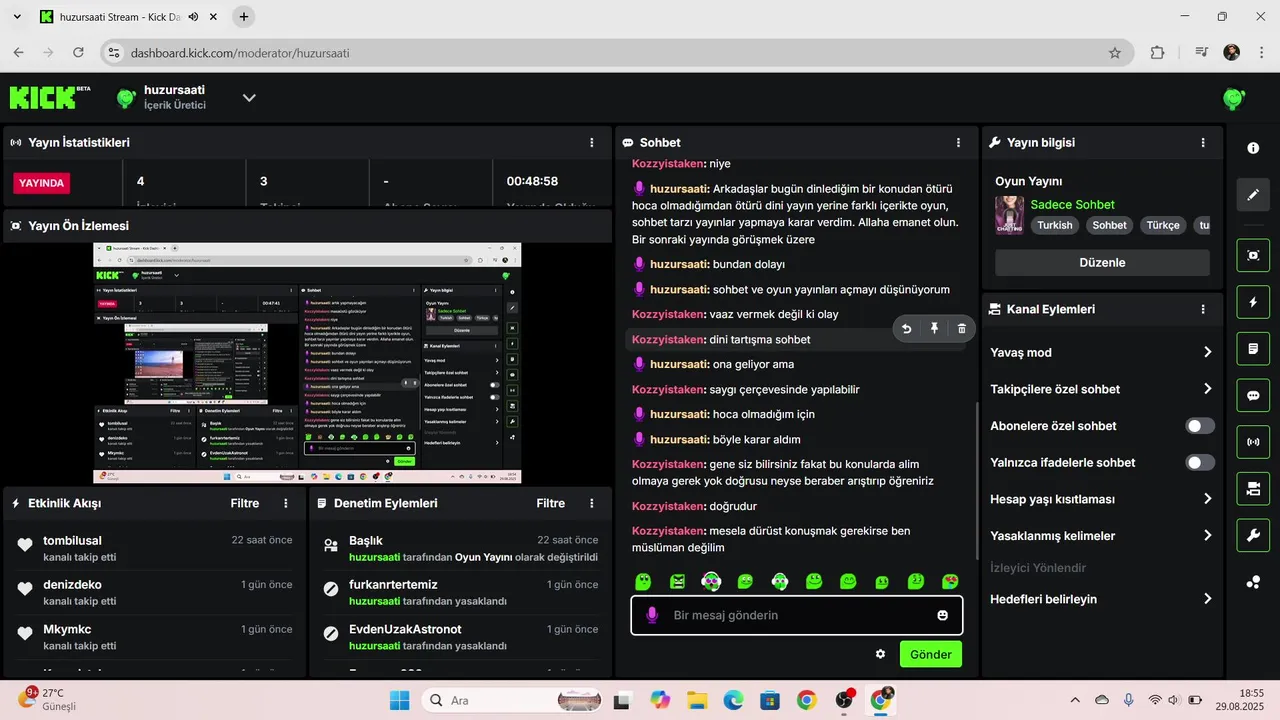Open the Denetim Eylemleri three-dot menu
This screenshot has height=720, width=1280.
click(592, 504)
